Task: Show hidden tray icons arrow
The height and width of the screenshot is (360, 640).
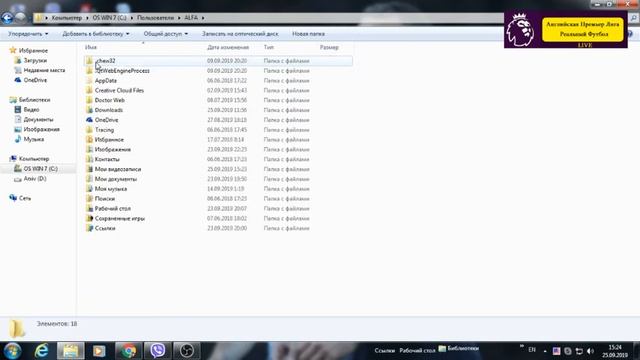Action: (x=545, y=351)
